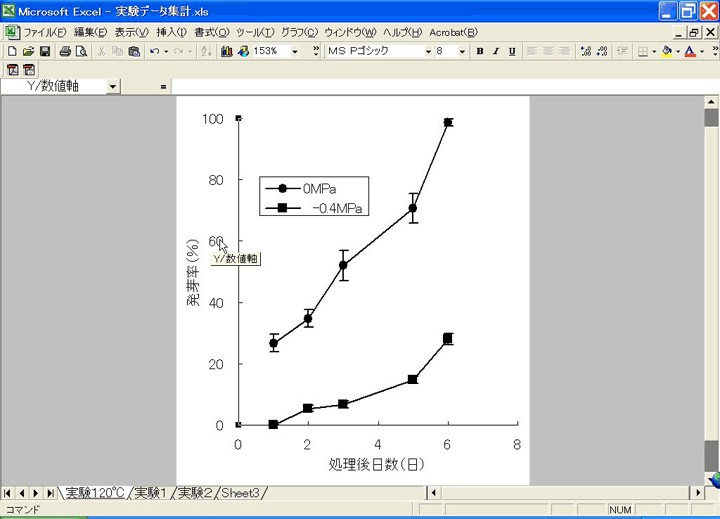Screen dimensions: 720x519
Task: Open the Y/数値軸 name box dropdown
Action: click(x=112, y=87)
